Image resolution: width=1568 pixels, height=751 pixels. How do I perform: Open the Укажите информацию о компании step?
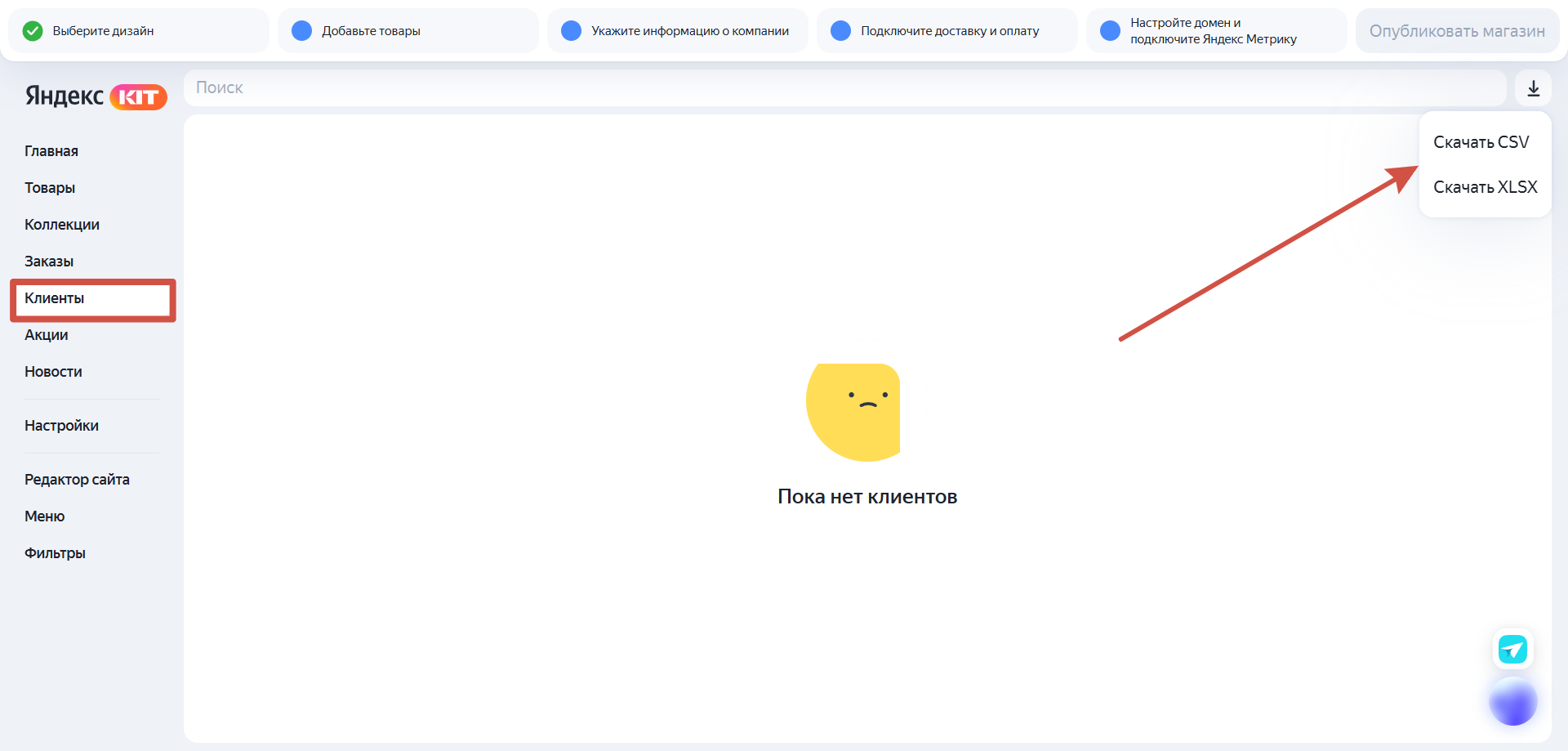[x=678, y=31]
